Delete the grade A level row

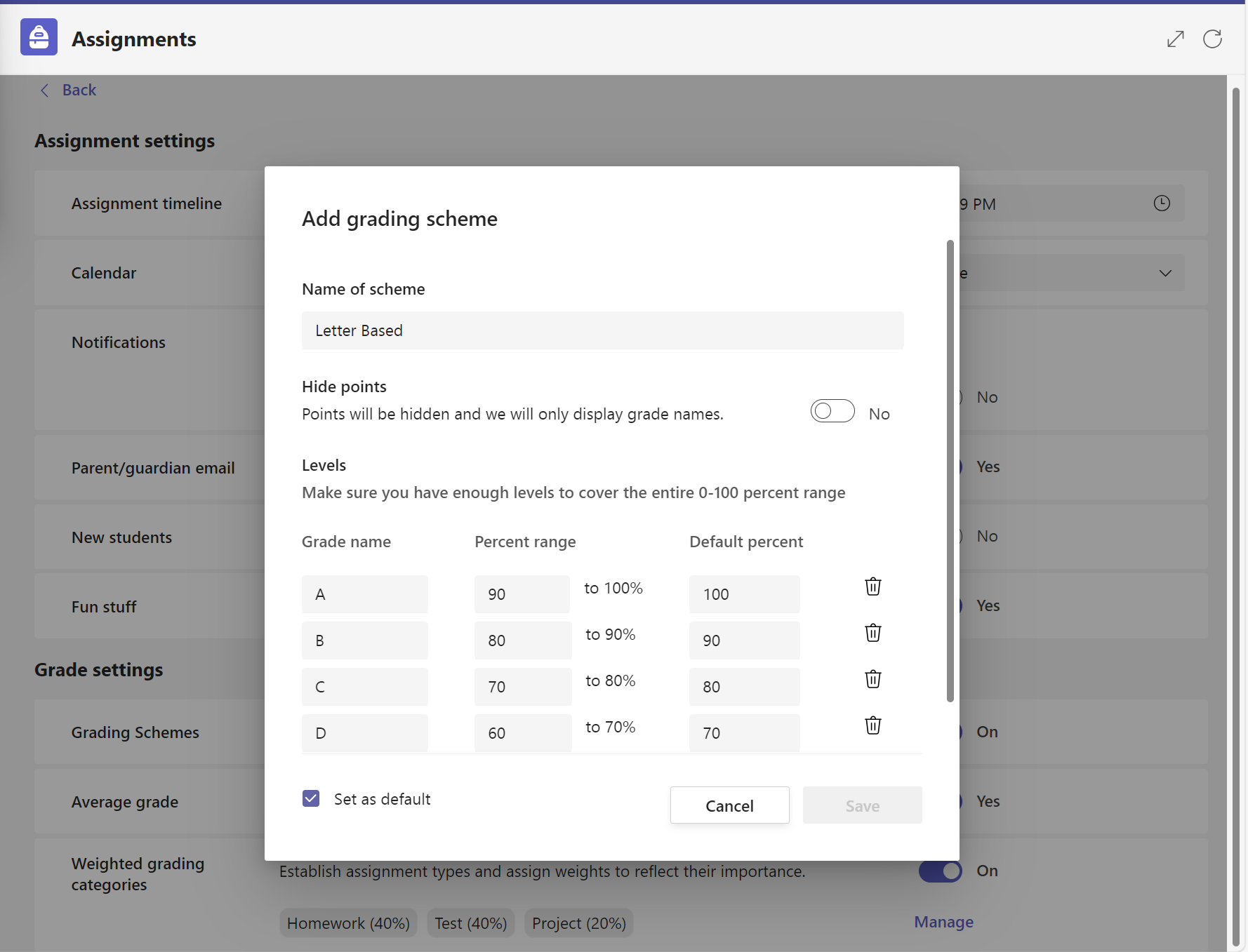pos(872,587)
